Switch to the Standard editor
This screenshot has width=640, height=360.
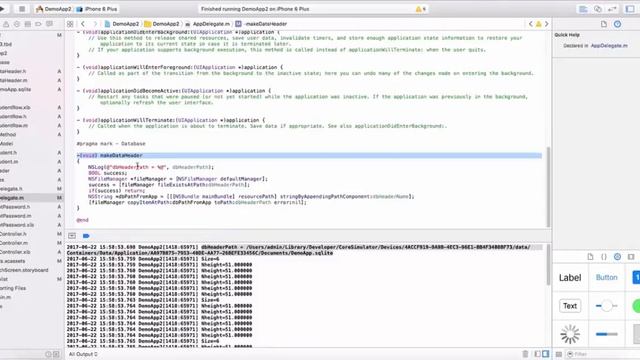(x=583, y=9)
